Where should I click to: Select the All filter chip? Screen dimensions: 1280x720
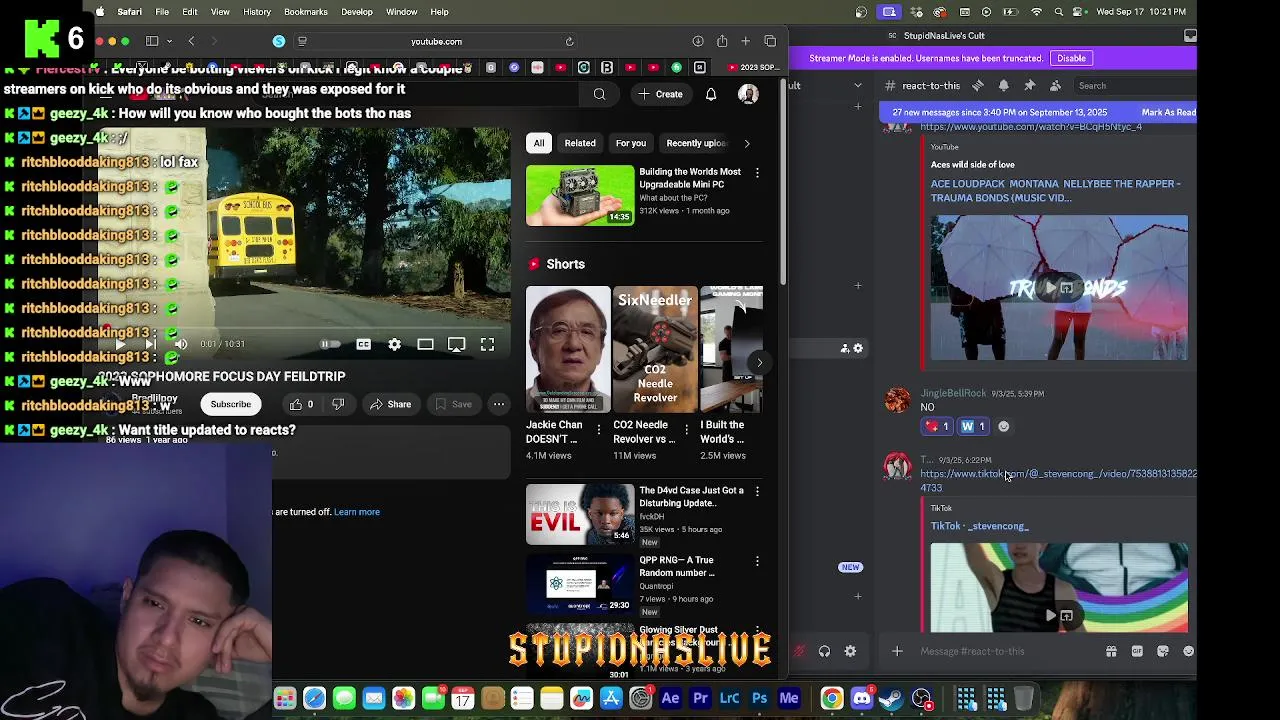coord(538,143)
